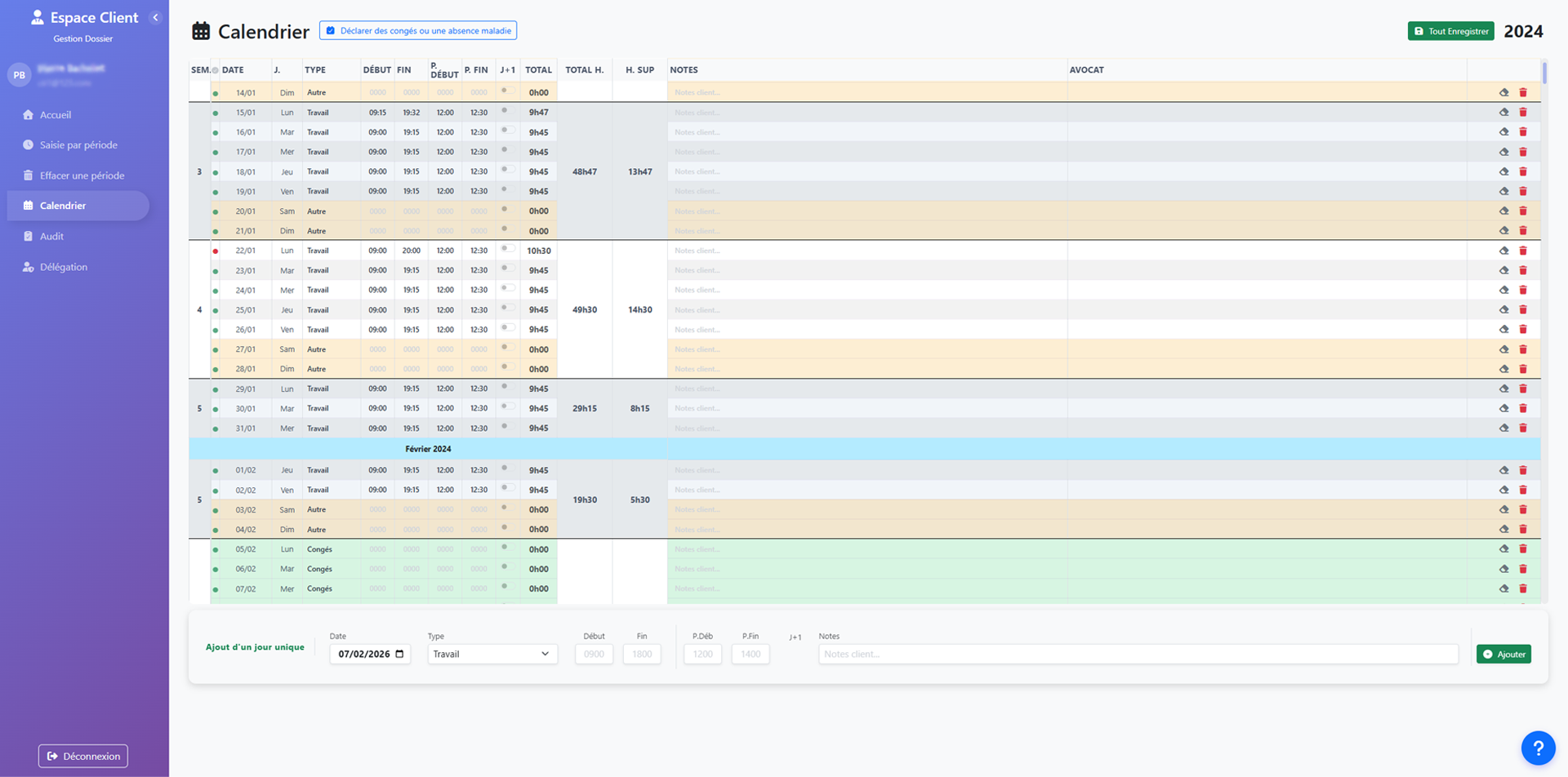Open the blue help question mark button
1568x777 pixels.
(1538, 748)
